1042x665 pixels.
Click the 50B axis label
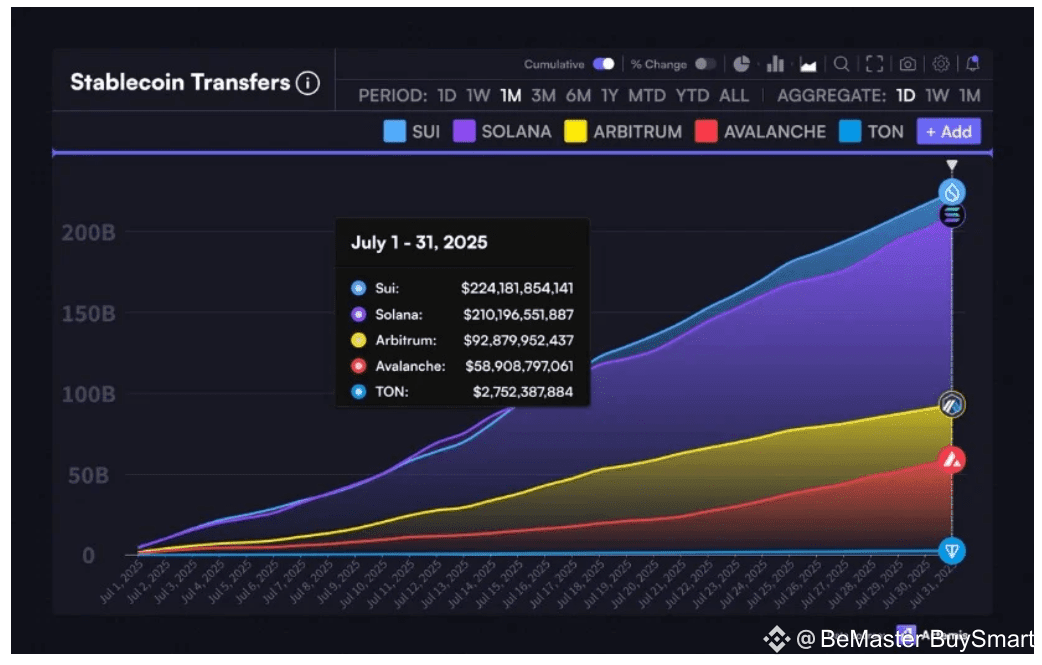(88, 476)
